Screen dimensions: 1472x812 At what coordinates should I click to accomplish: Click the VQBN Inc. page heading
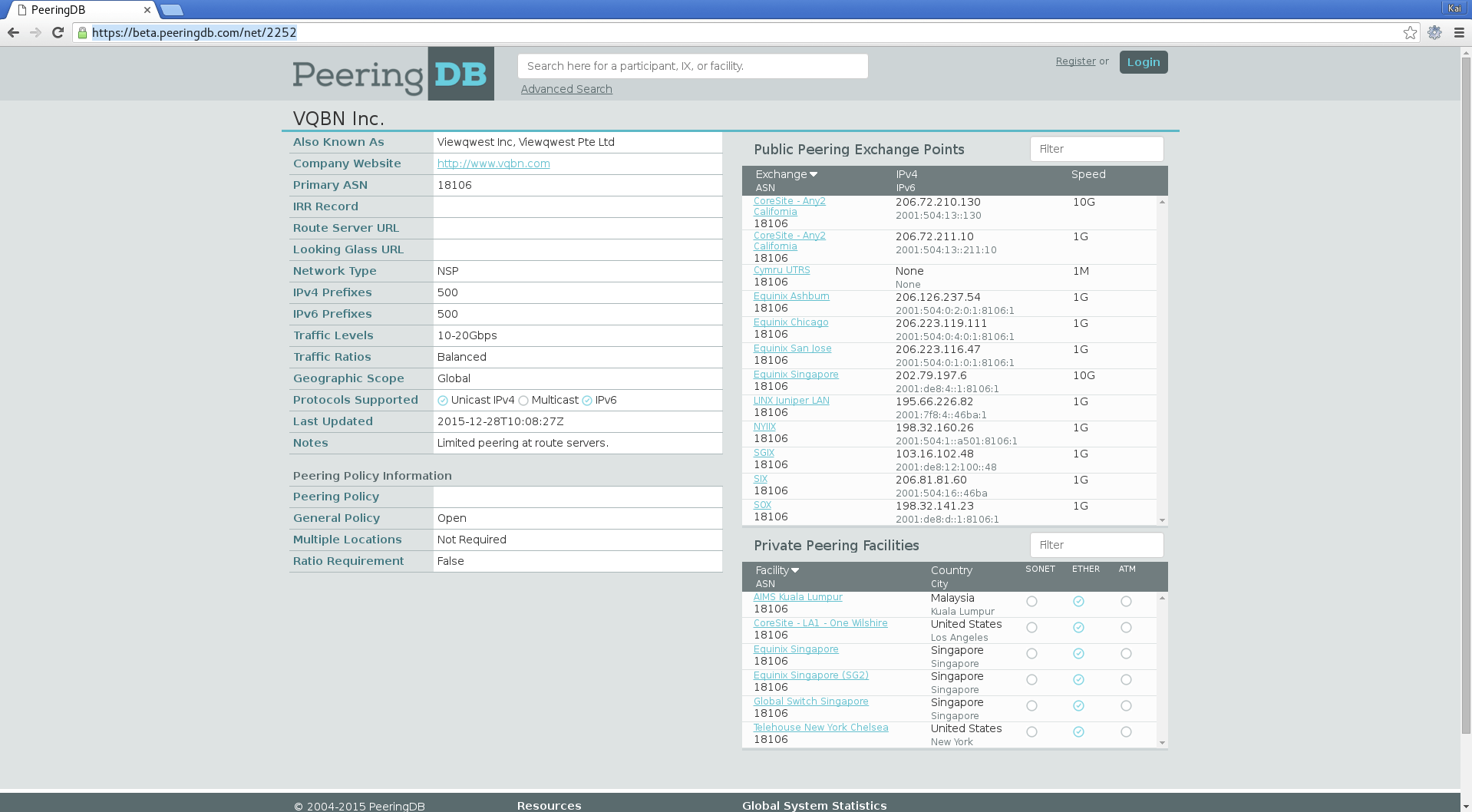pyautogui.click(x=338, y=119)
